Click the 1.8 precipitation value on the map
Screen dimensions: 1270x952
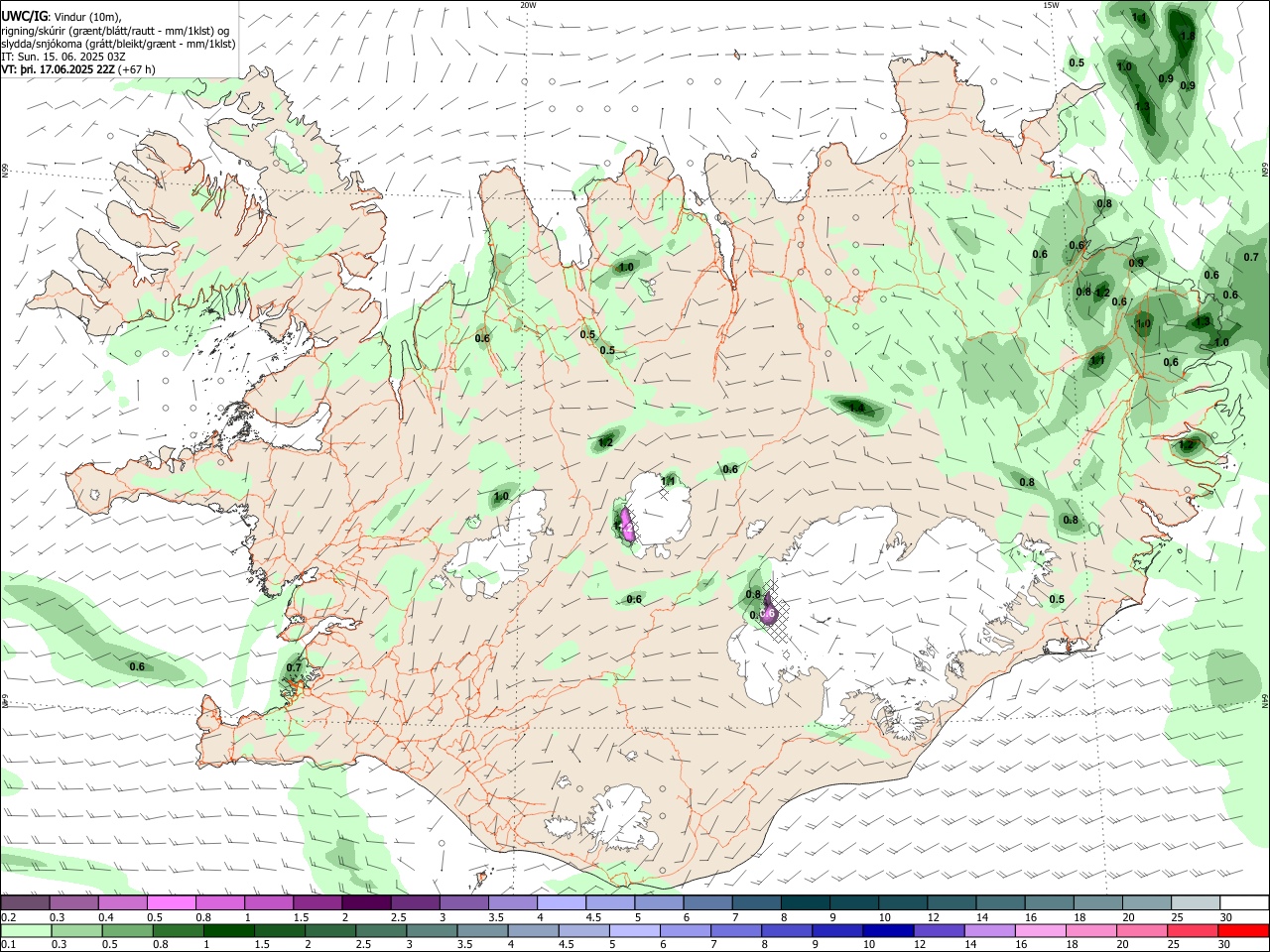[1188, 35]
